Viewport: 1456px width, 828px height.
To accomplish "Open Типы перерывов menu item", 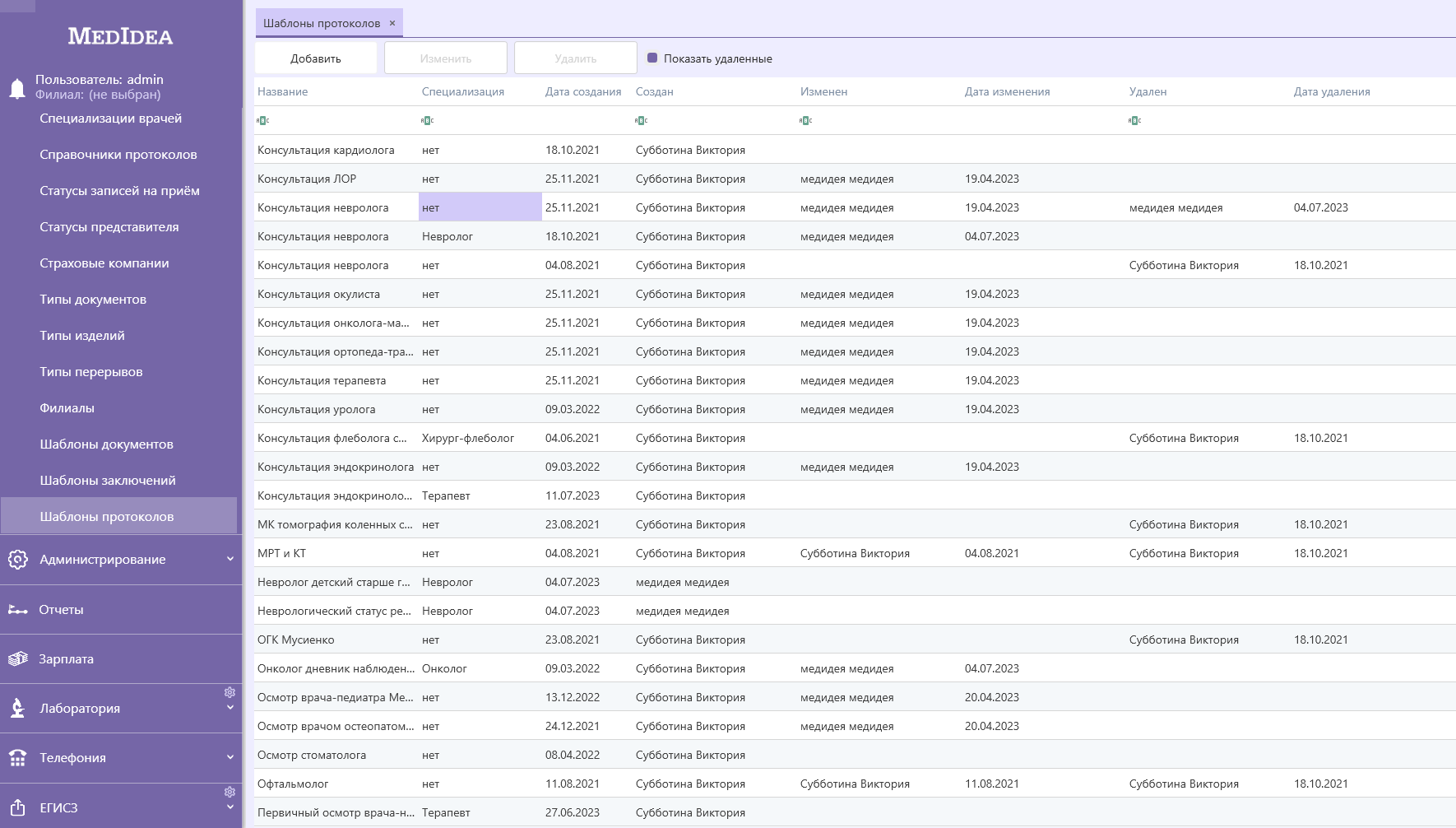I will pos(91,372).
